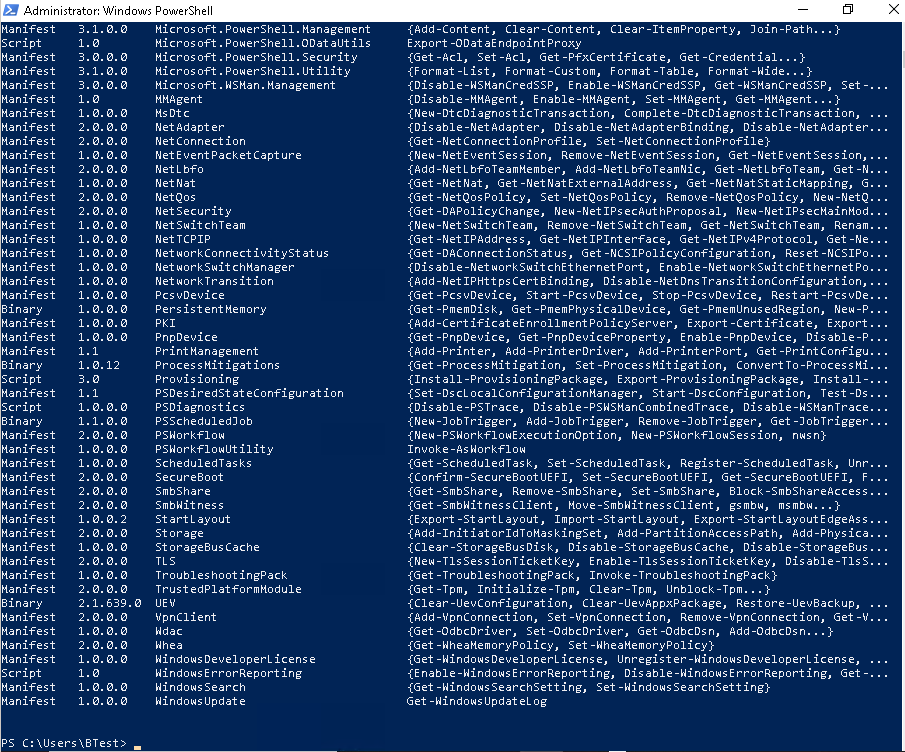Image resolution: width=905 pixels, height=752 pixels.
Task: Click the 'PersistentMemory' module name
Action: tap(211, 309)
